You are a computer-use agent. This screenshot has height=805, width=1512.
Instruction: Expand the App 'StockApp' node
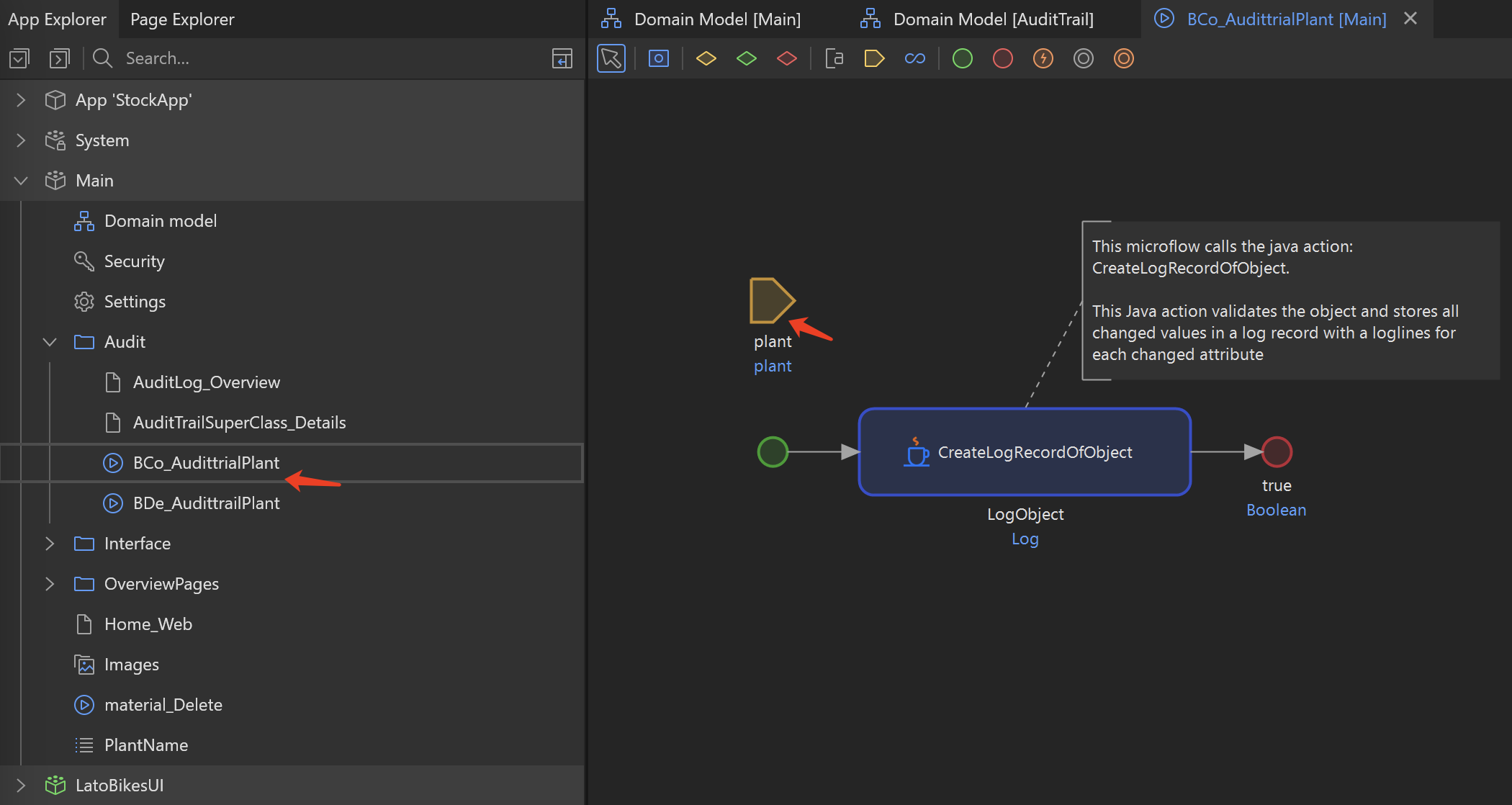21,100
